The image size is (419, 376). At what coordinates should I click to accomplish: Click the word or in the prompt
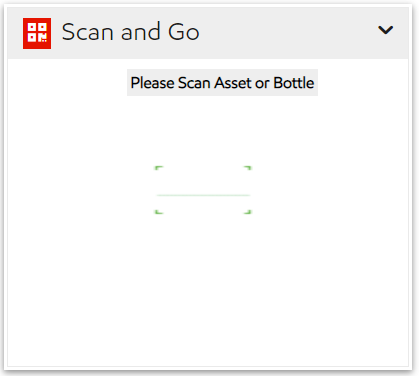click(263, 84)
